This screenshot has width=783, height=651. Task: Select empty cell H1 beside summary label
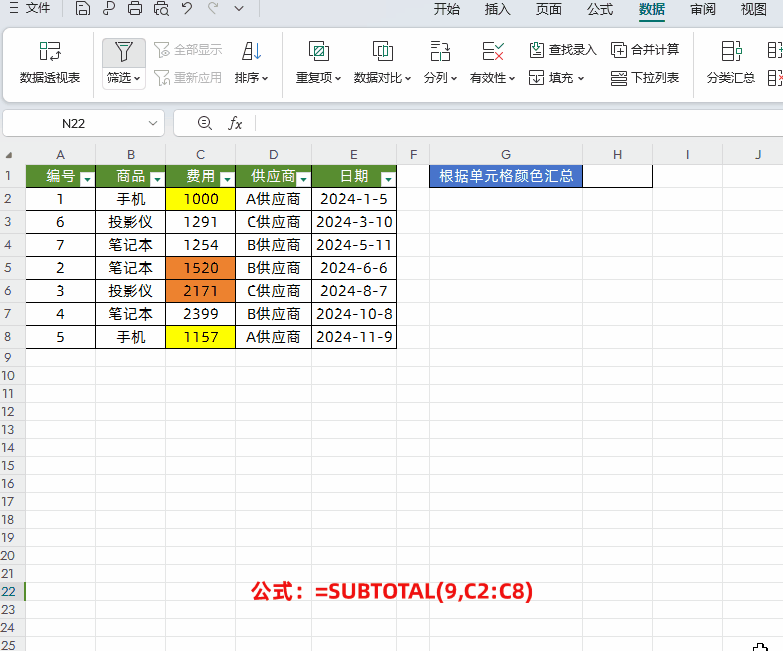(617, 176)
